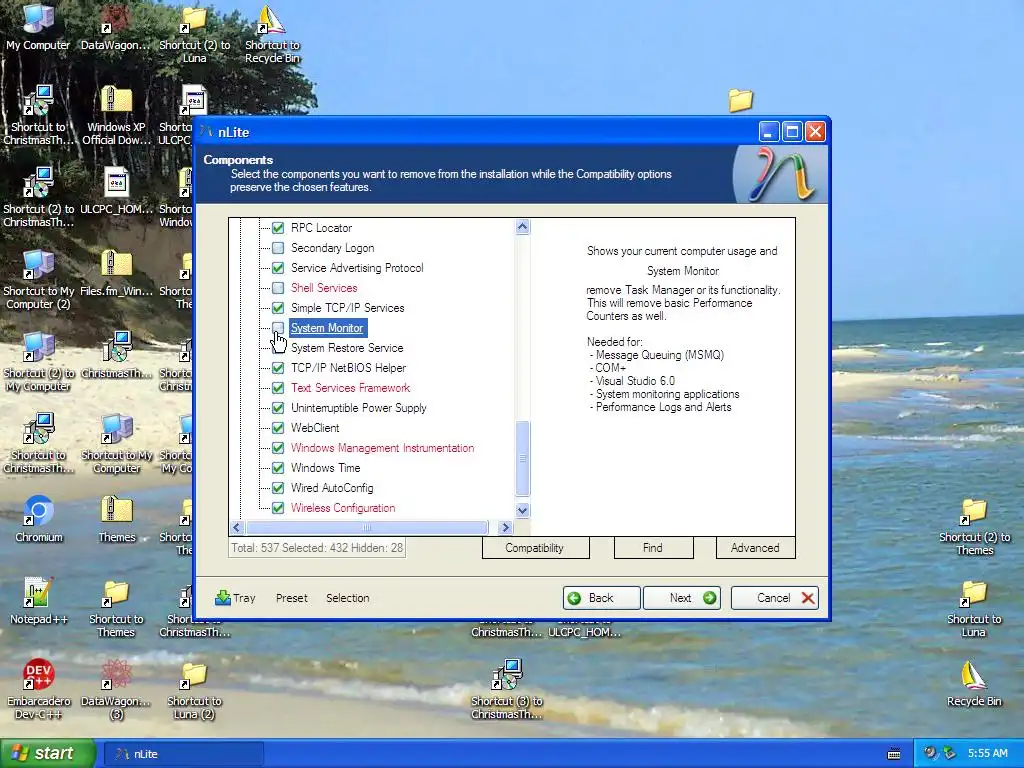This screenshot has height=768, width=1024.
Task: Open Shortcut to Recycle Bin sailboat icon
Action: (272, 33)
